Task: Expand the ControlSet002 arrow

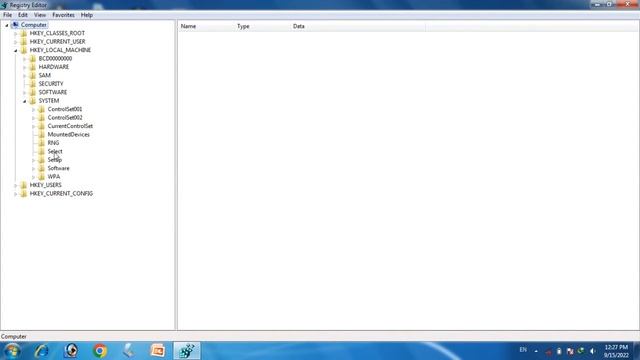Action: click(34, 118)
